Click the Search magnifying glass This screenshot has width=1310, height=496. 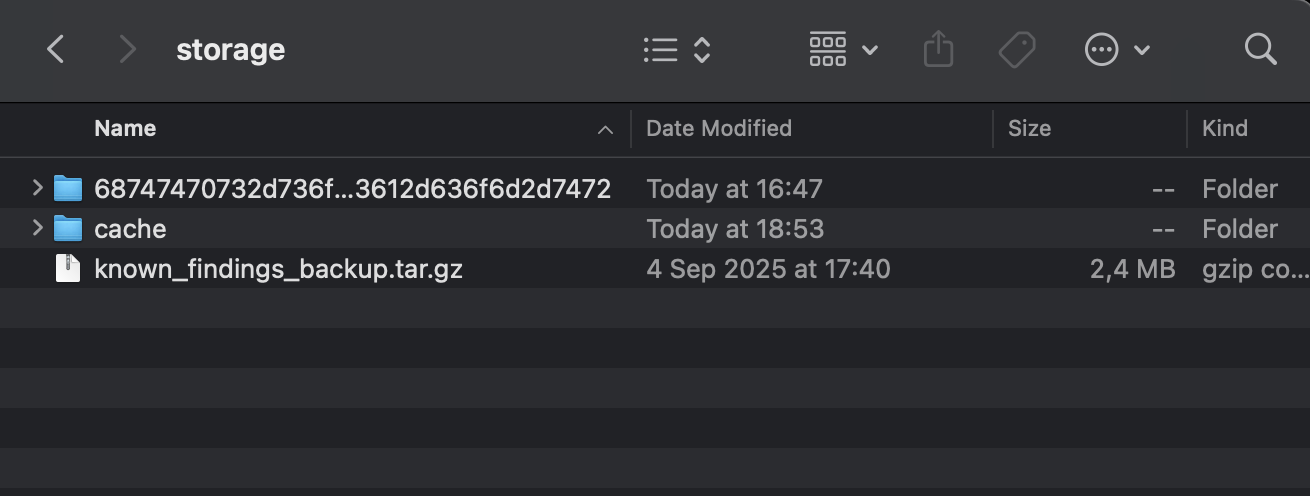(x=1260, y=49)
